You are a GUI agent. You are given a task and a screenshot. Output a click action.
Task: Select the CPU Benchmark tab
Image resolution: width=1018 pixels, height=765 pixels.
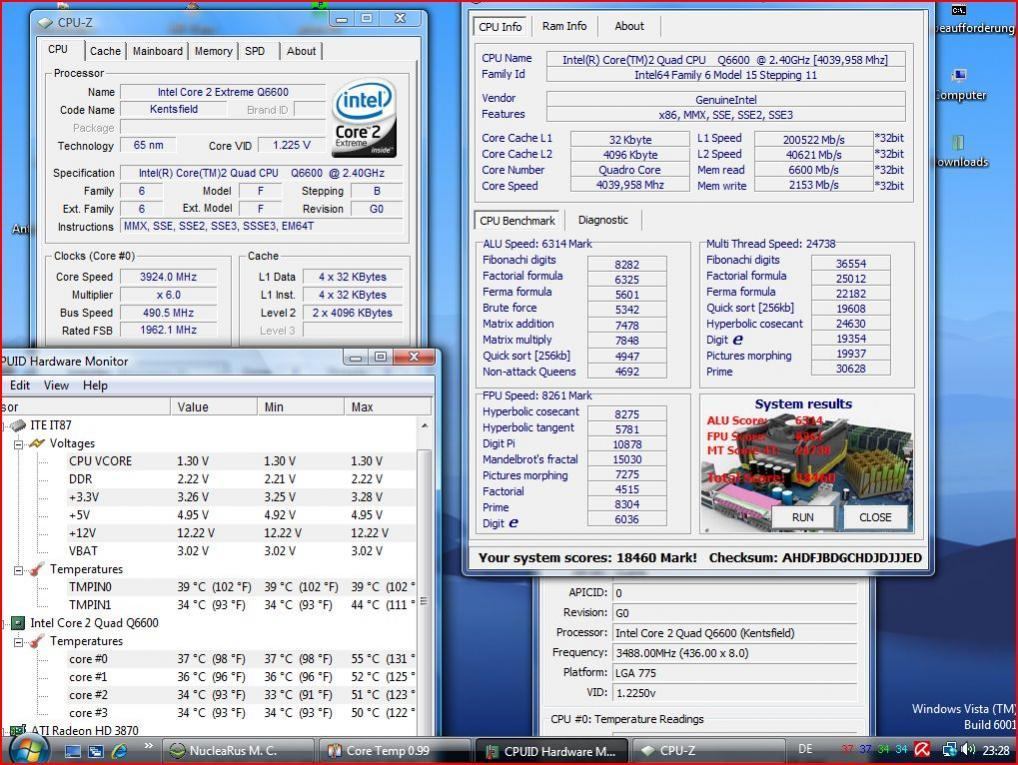[517, 221]
